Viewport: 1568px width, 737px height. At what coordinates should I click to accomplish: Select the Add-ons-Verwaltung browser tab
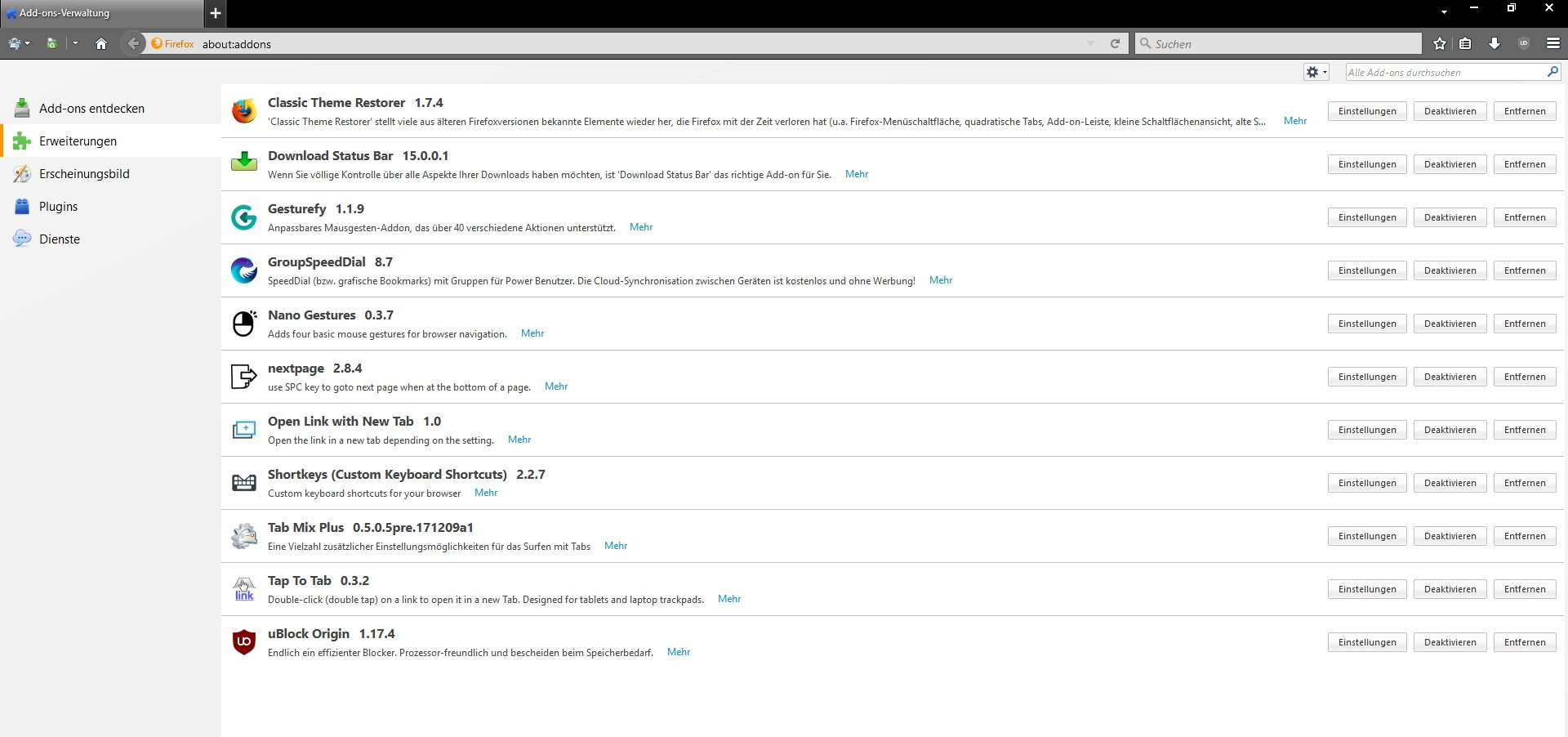pos(101,13)
